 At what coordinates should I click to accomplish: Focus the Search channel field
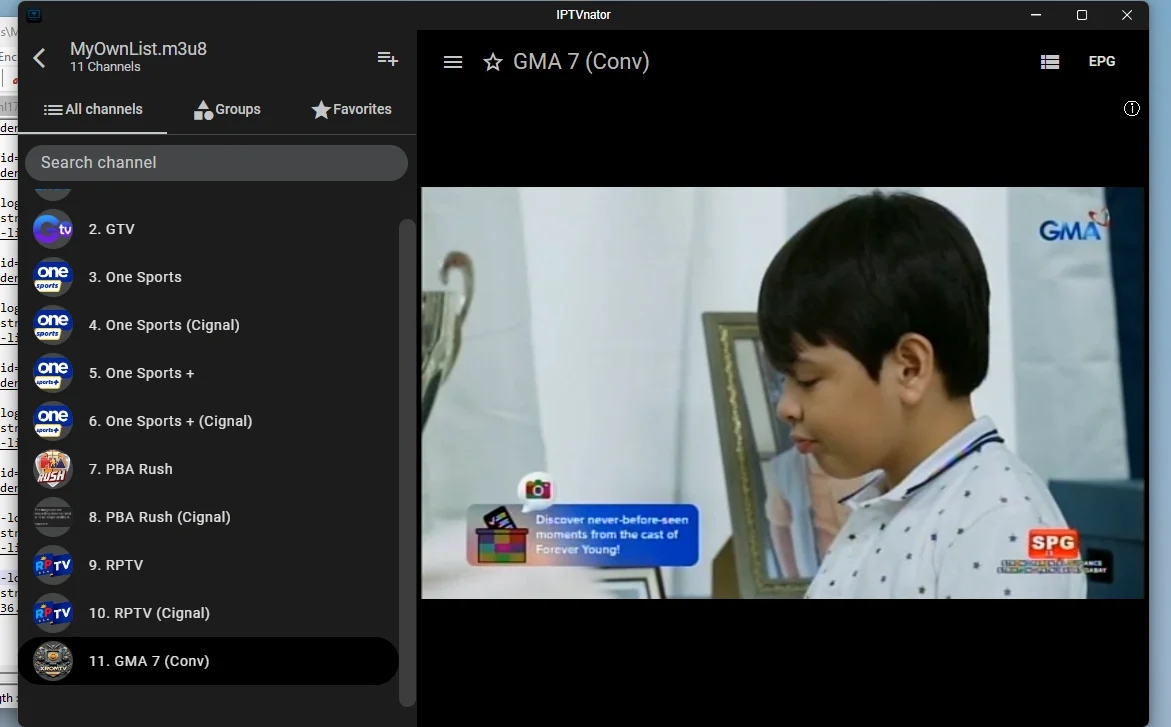tap(217, 162)
